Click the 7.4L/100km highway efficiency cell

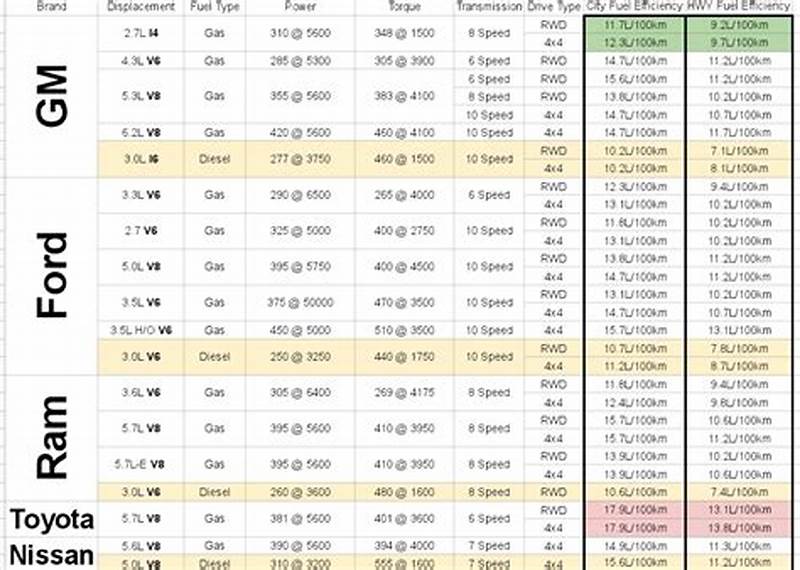pos(739,492)
